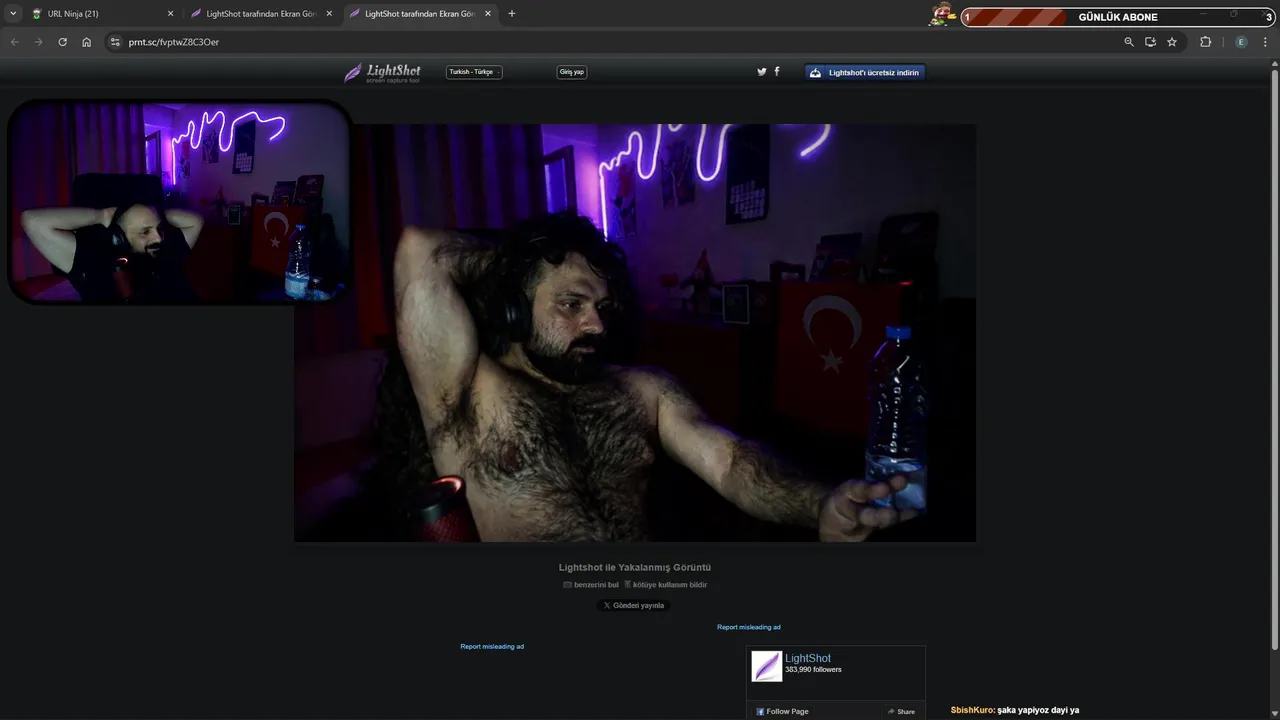Close the middle LightShot tab
1280x720 pixels.
click(x=329, y=14)
